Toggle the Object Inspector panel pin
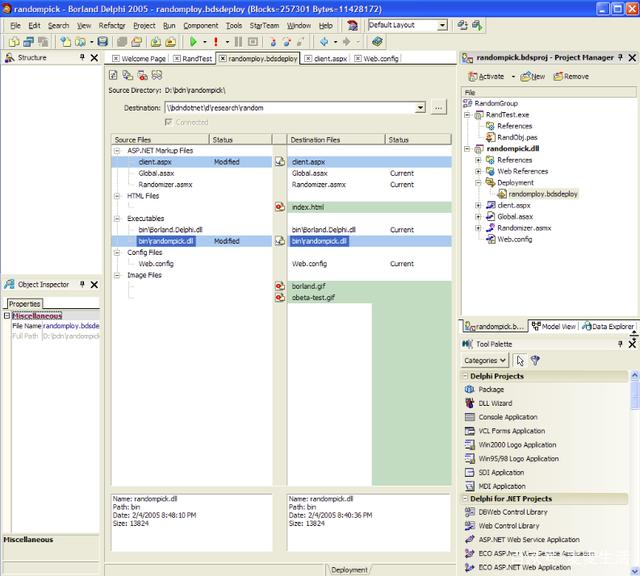The width and height of the screenshot is (640, 576). 82,284
